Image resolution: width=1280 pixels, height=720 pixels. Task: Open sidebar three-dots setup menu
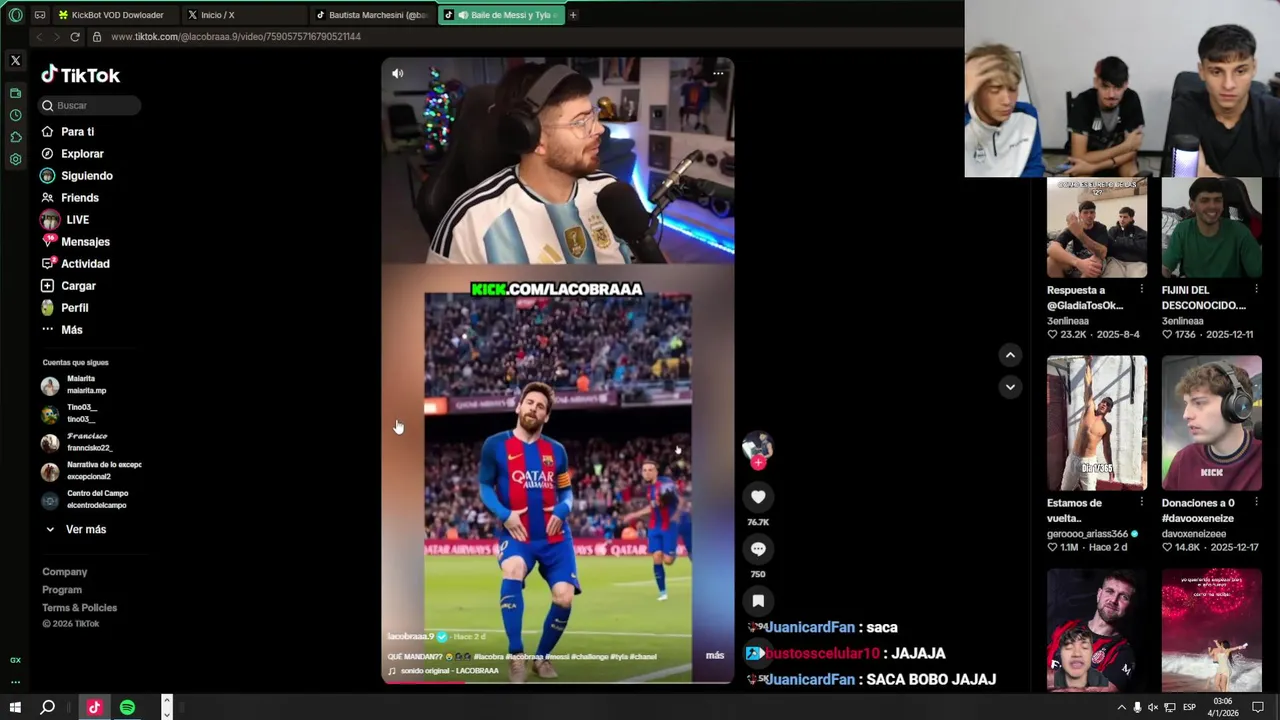pos(15,682)
